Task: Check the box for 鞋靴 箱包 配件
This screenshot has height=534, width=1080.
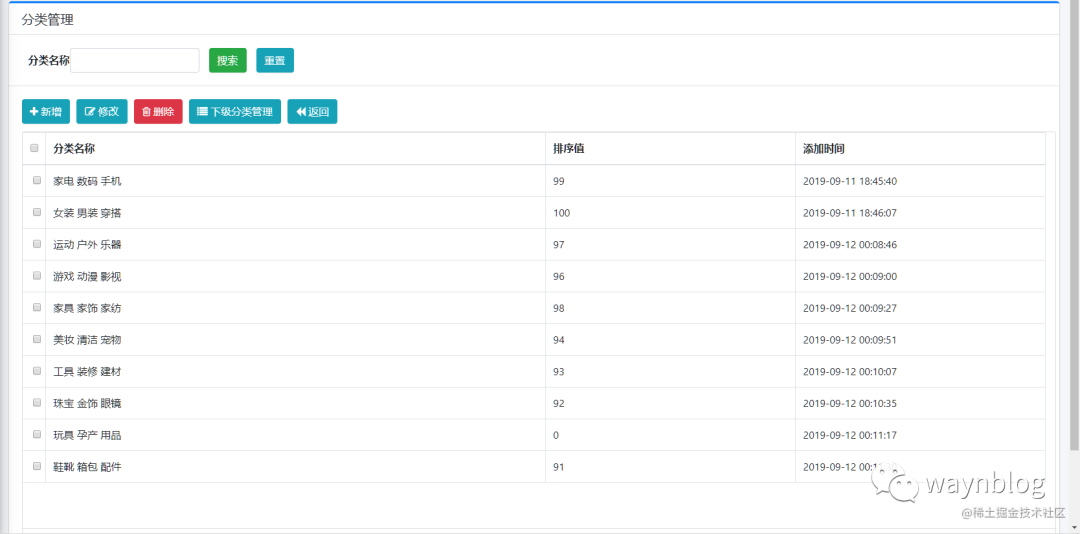Action: [x=37, y=466]
